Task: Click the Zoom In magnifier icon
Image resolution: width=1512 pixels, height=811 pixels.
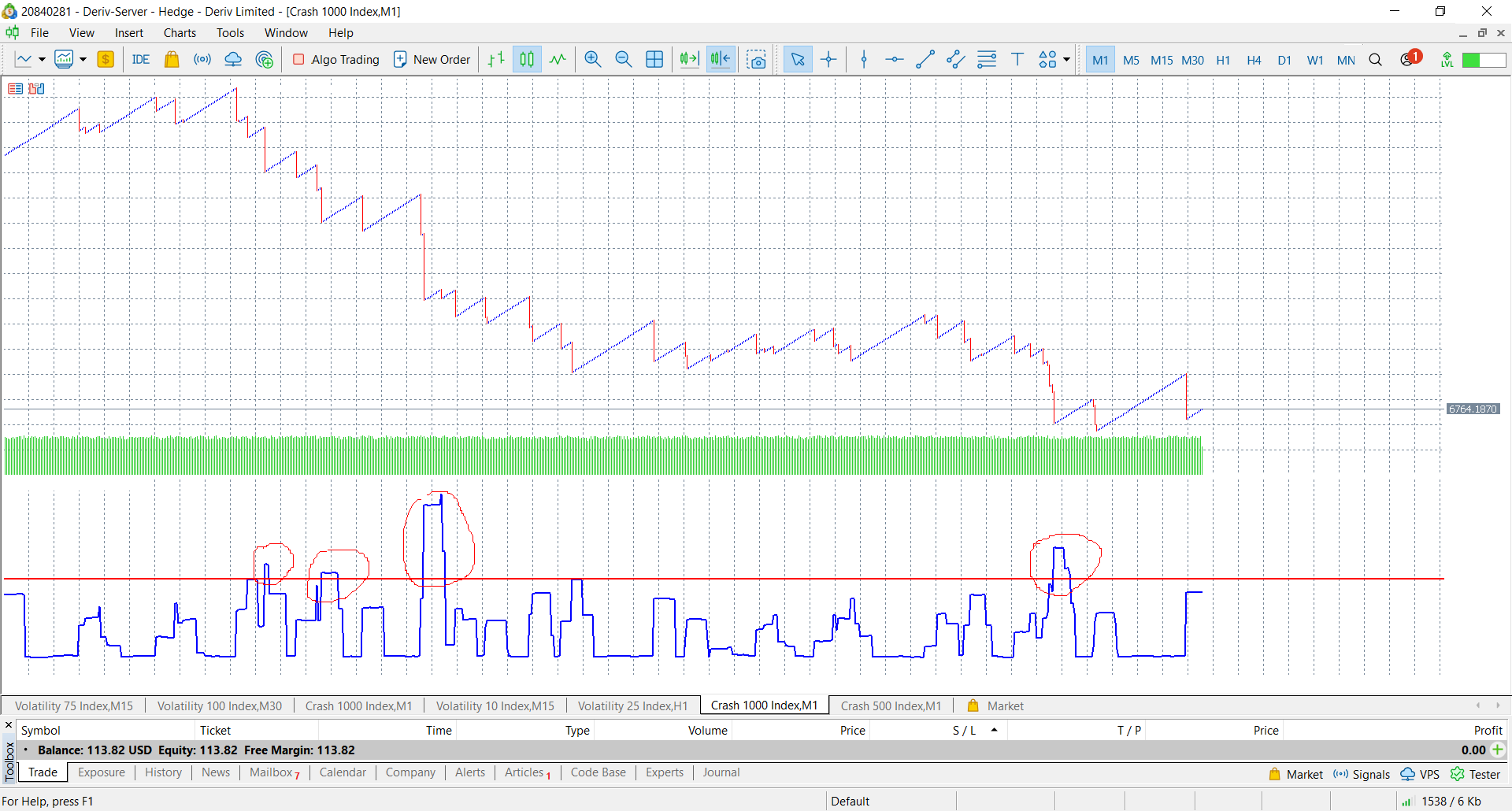Action: 593,60
